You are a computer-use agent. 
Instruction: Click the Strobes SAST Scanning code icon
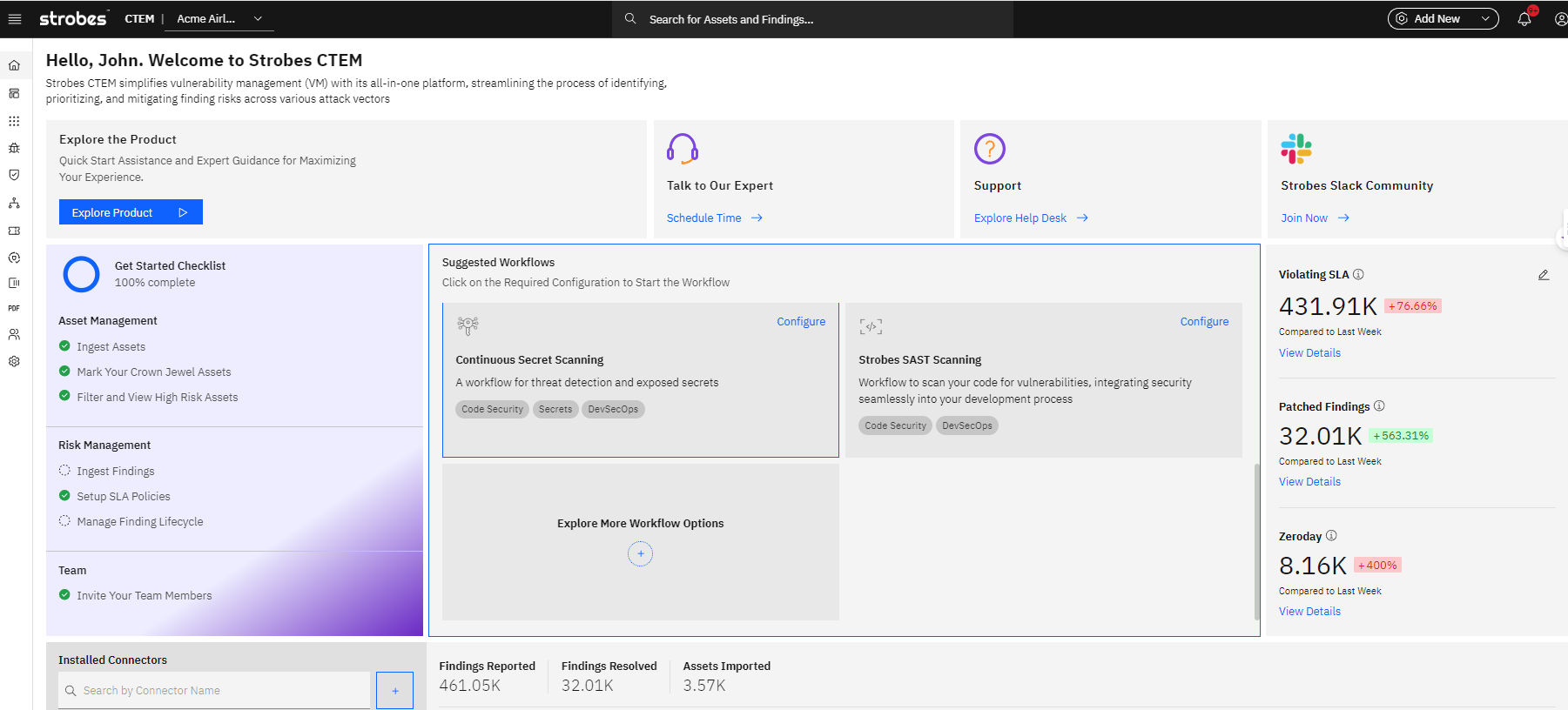tap(871, 326)
